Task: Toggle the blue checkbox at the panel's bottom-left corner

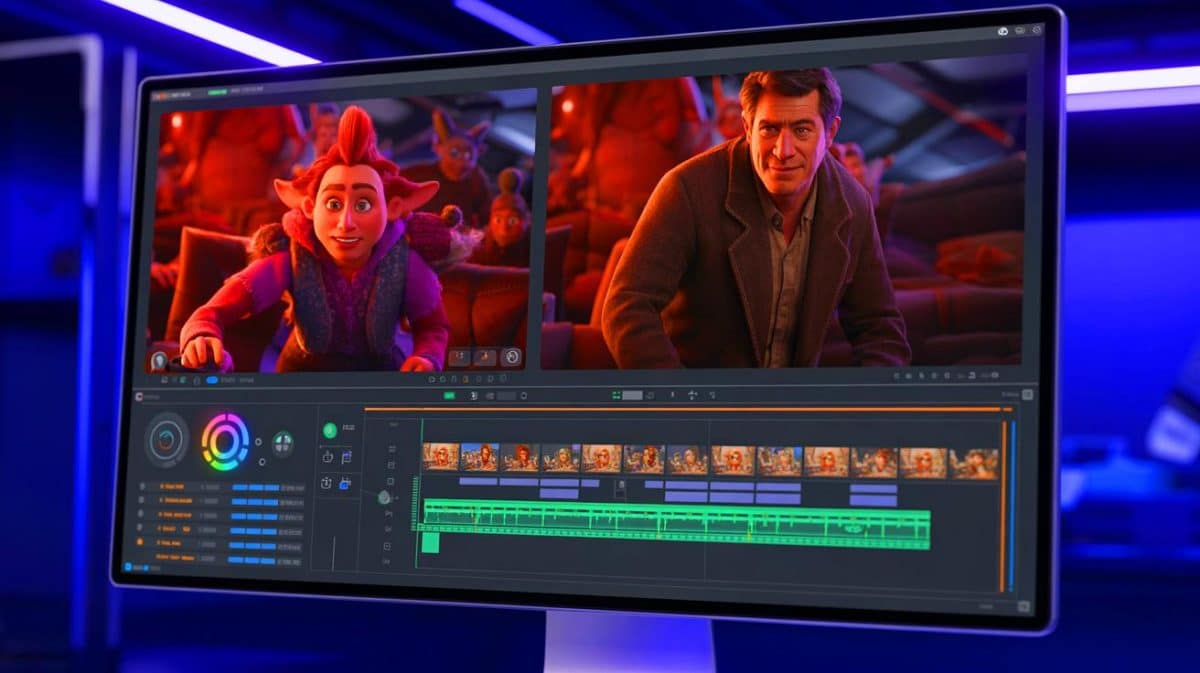Action: [x=129, y=567]
